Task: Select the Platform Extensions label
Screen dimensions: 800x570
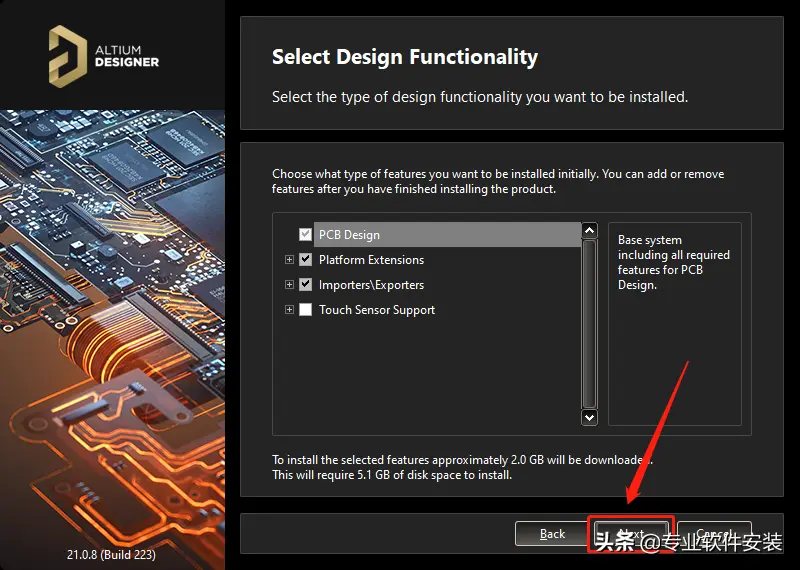Action: tap(371, 260)
